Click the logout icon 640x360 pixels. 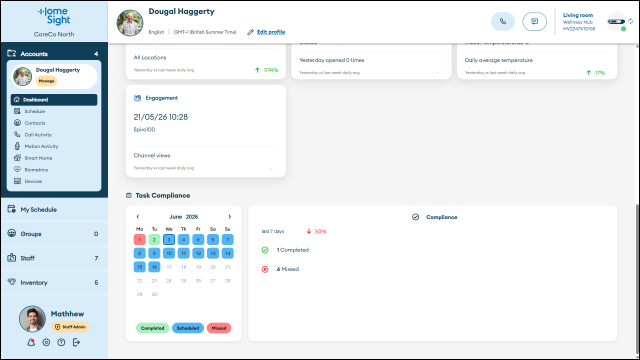point(76,342)
